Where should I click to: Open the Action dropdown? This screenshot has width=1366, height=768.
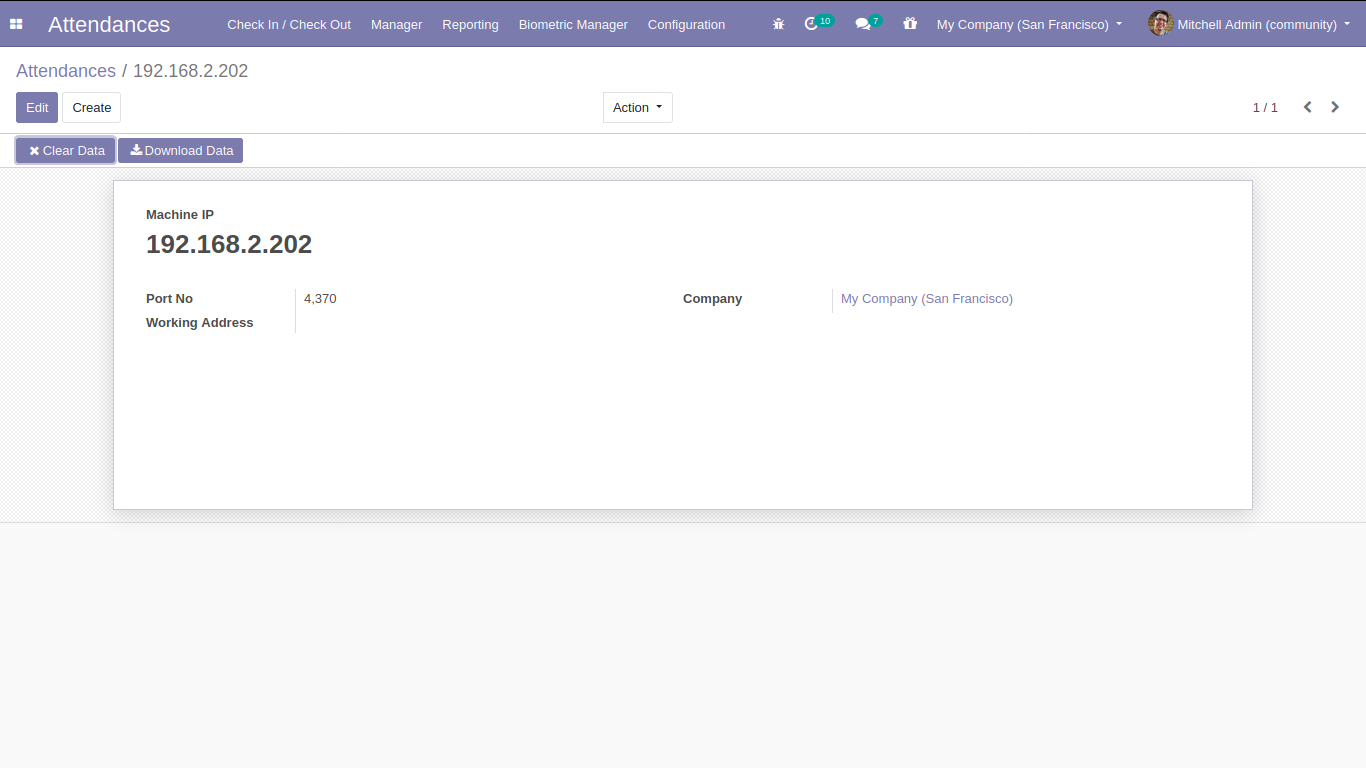coord(638,108)
